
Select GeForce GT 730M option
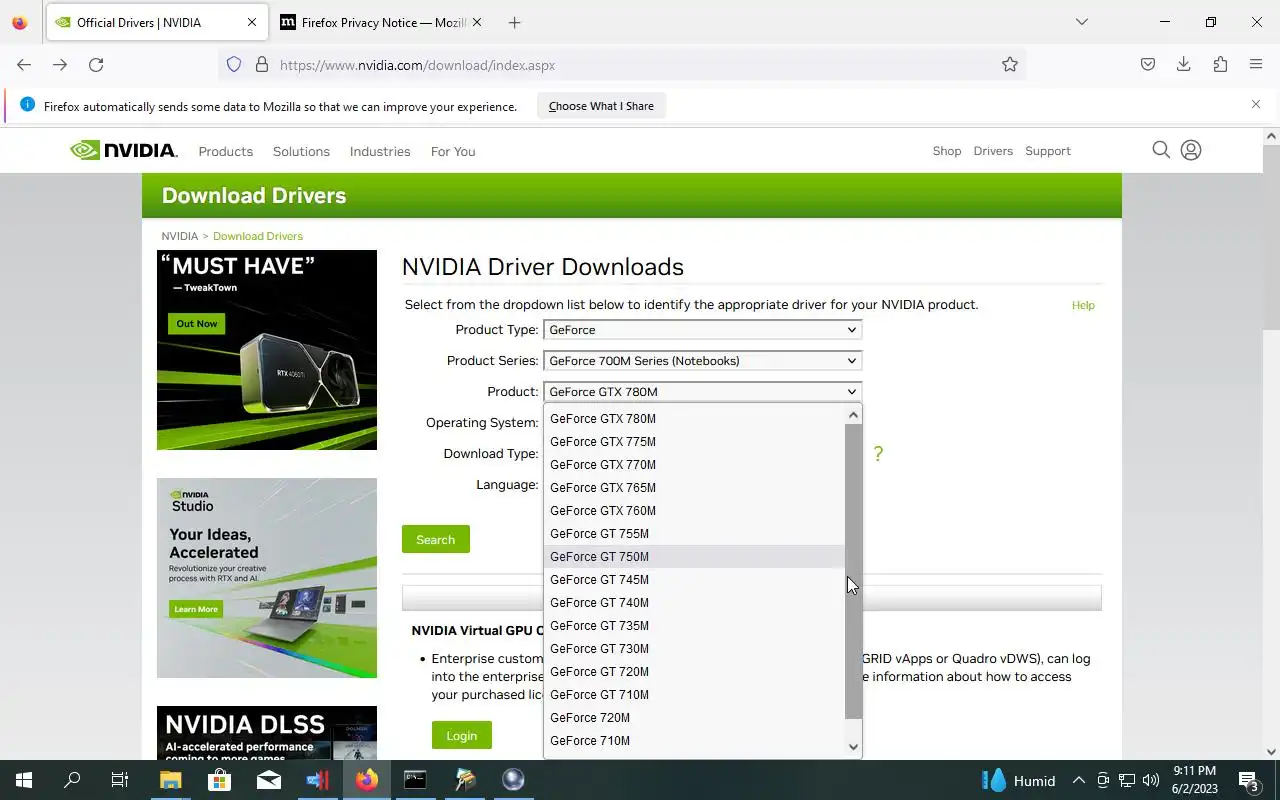[x=694, y=649]
